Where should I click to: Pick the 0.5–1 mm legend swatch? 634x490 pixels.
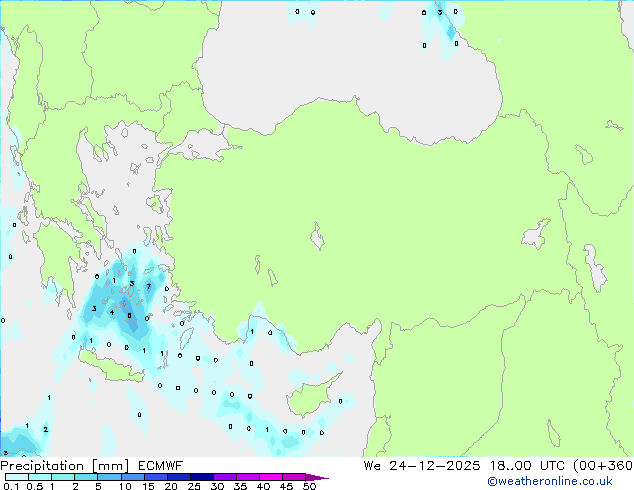(40, 477)
